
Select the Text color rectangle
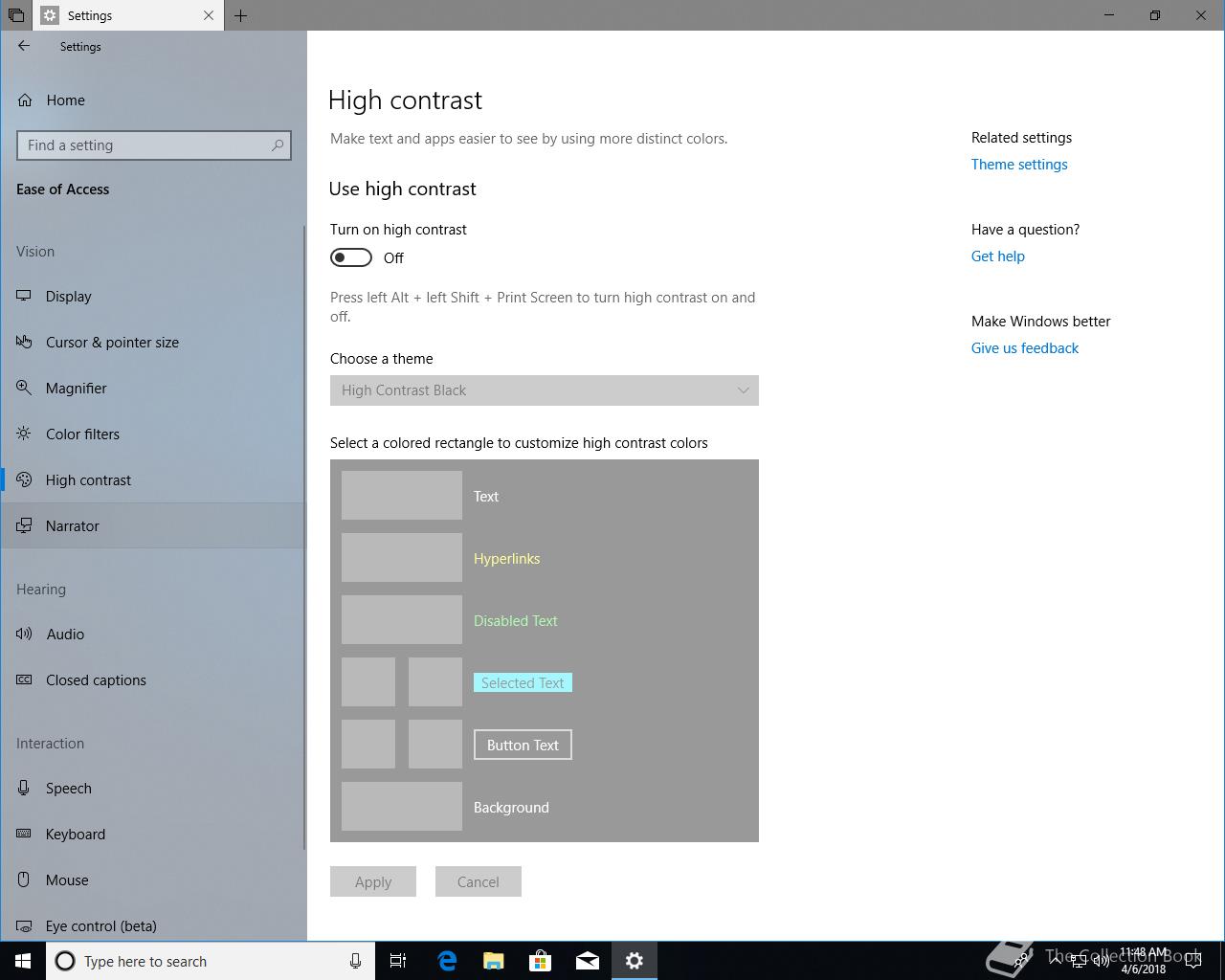click(402, 496)
